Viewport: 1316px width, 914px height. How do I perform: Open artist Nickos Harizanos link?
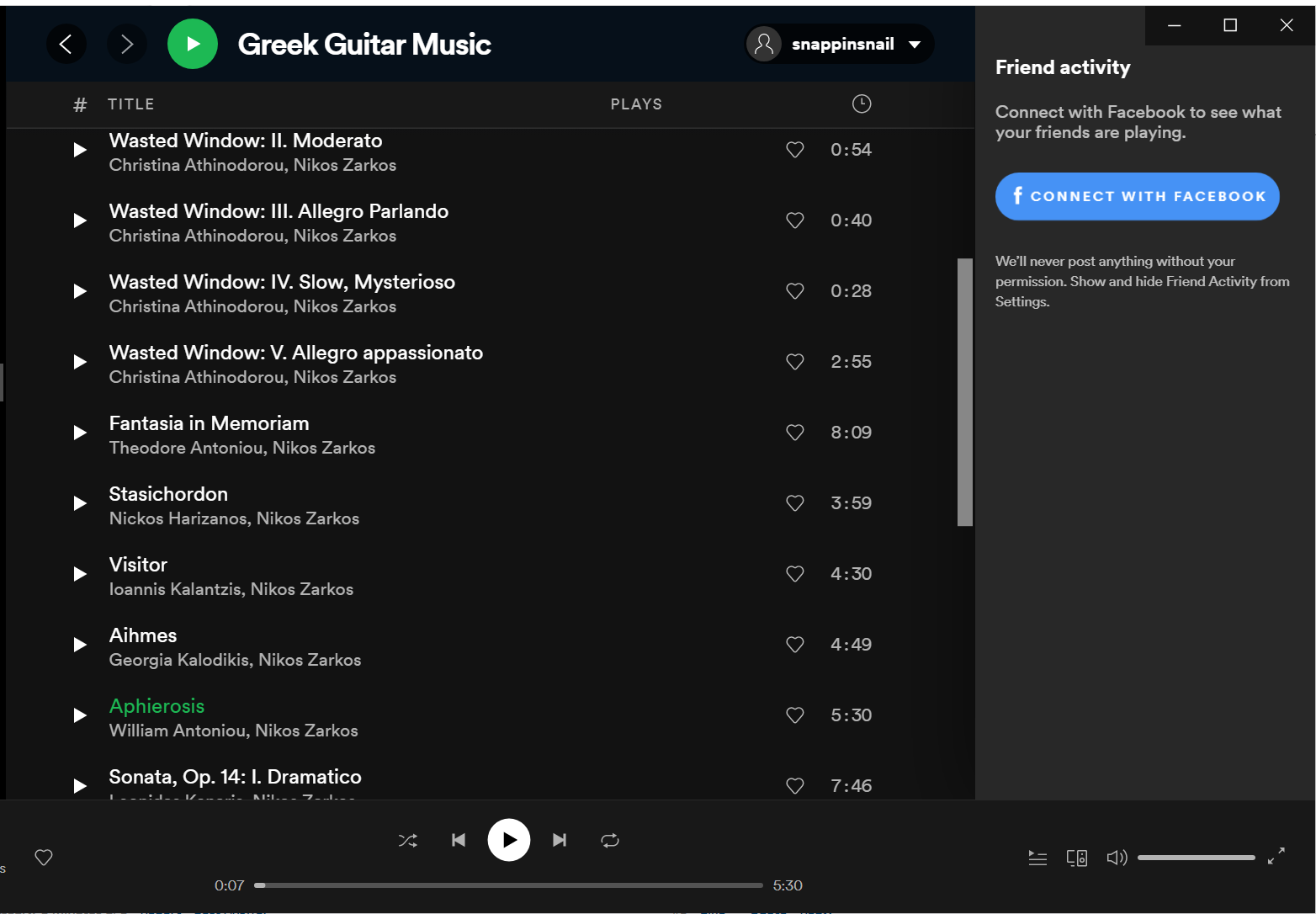tap(178, 518)
